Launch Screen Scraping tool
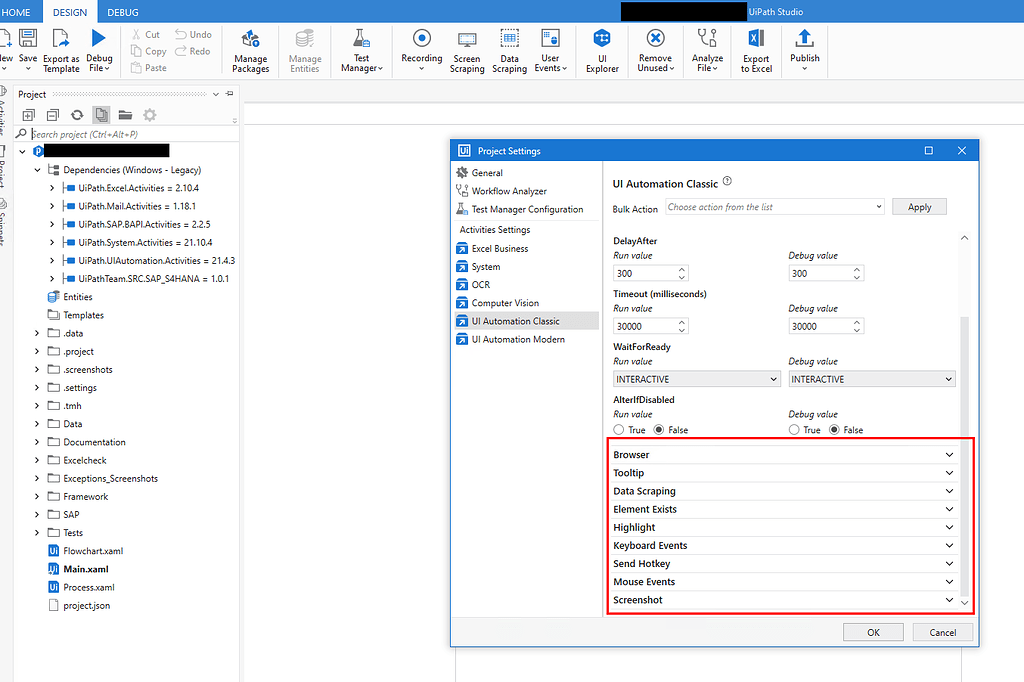 466,50
